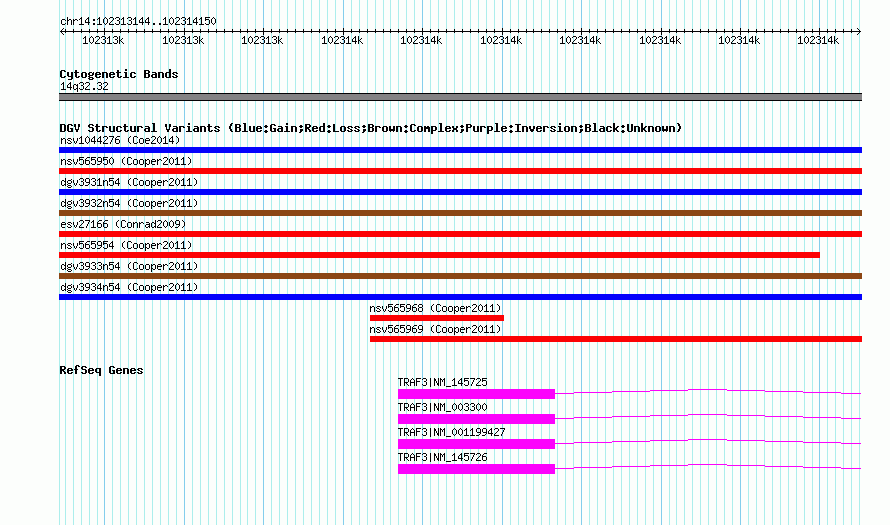Click the red esv27166 loss bar
This screenshot has height=525, width=890.
[460, 234]
